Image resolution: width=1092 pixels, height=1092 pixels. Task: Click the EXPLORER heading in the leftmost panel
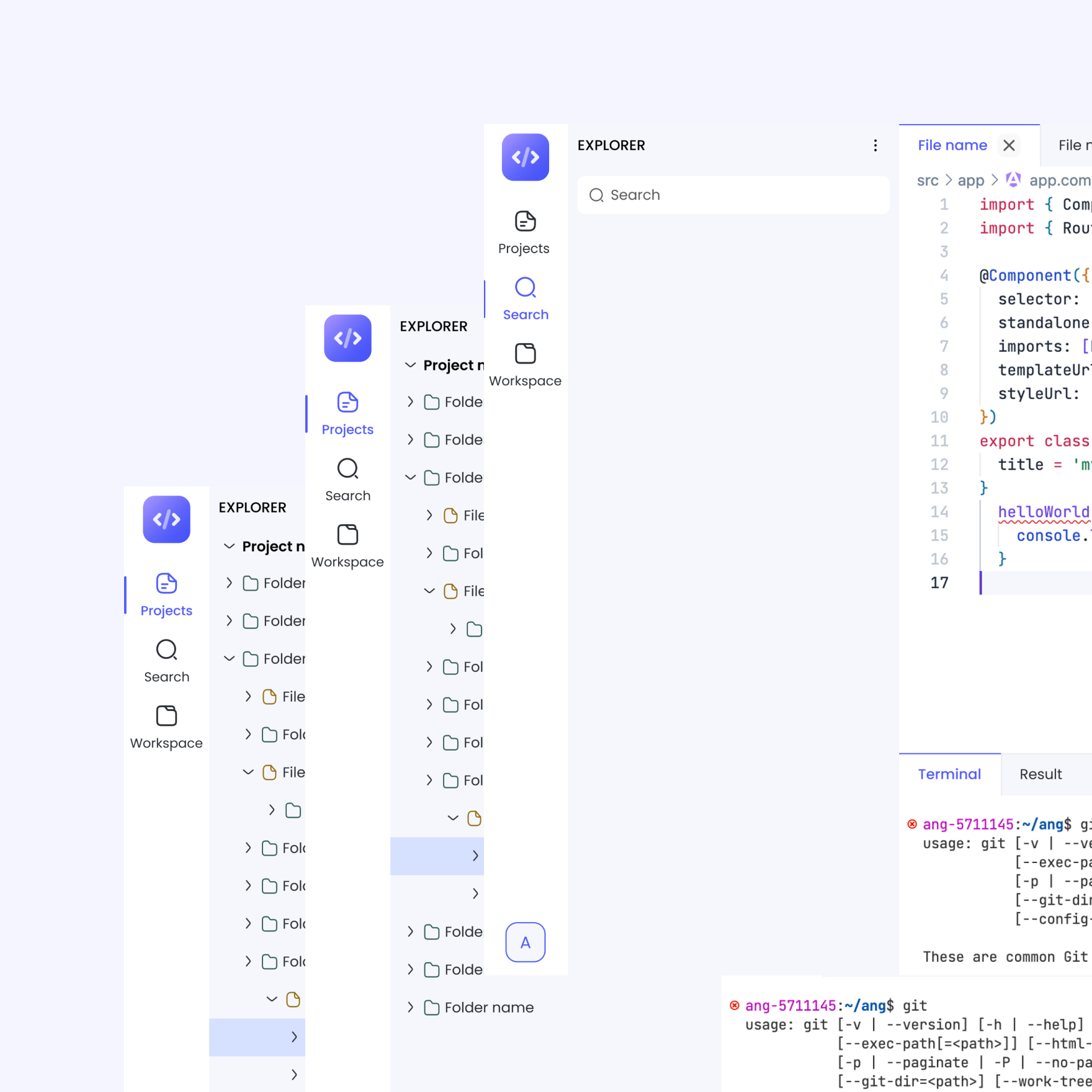(253, 508)
